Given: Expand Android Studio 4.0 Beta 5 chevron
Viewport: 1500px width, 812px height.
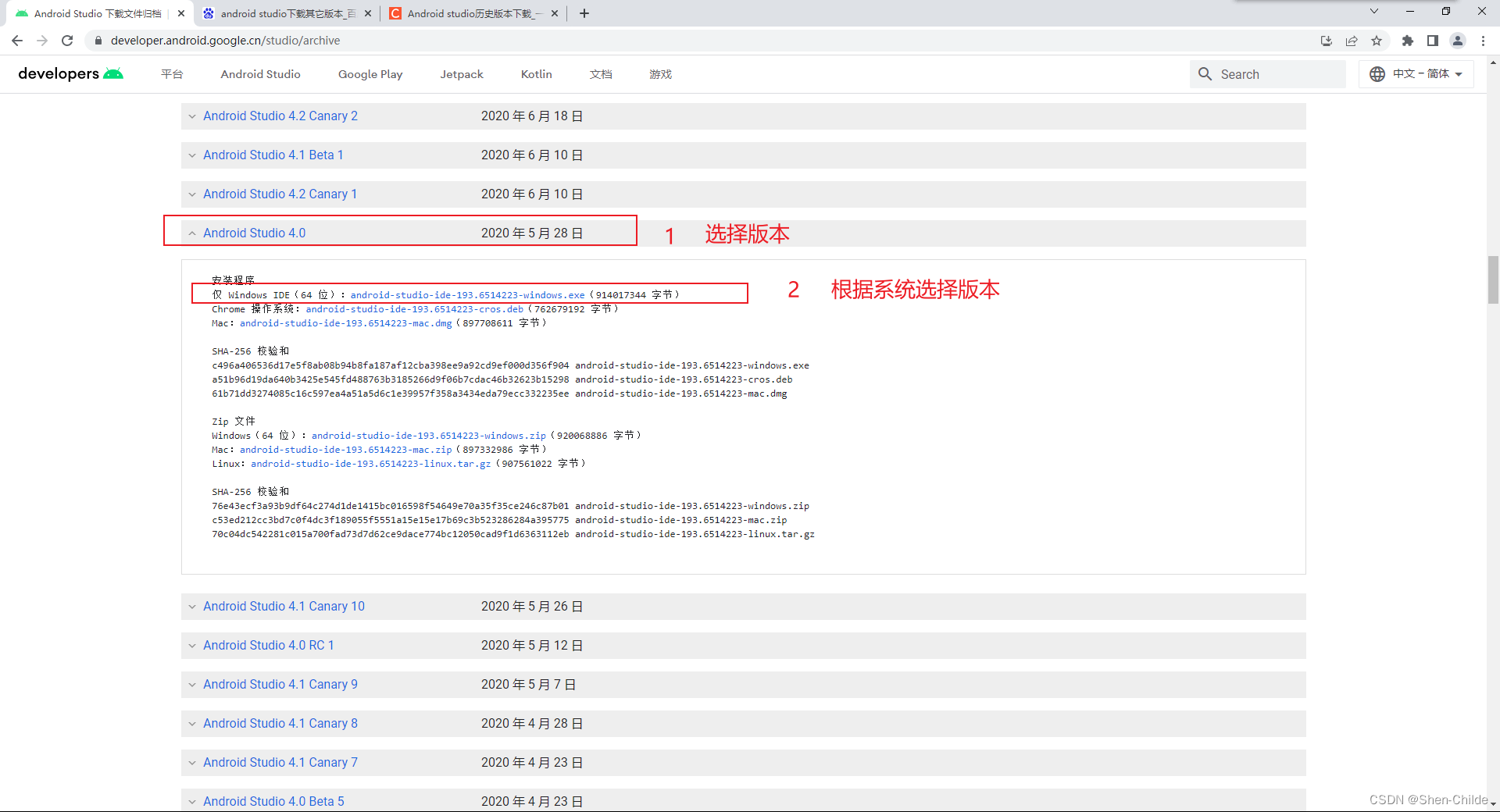Looking at the screenshot, I should [x=192, y=802].
